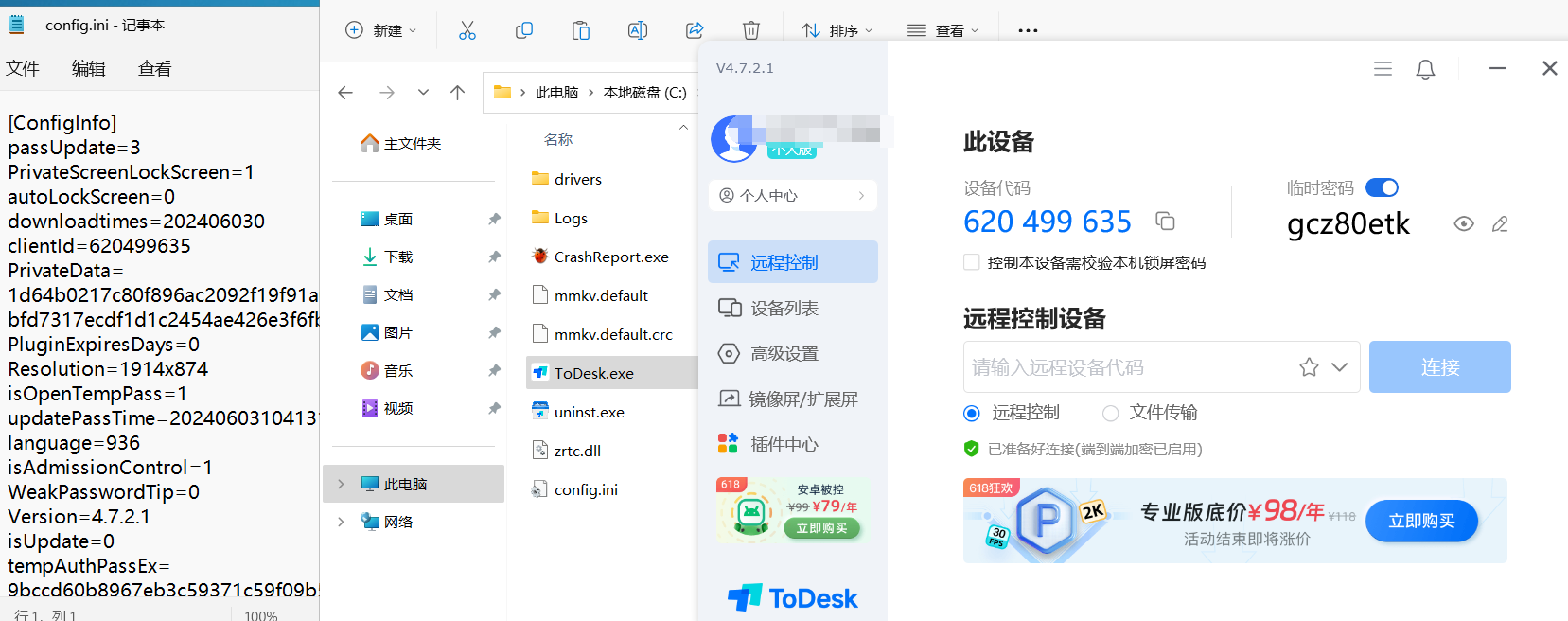Open the 查看 view dropdown in Explorer

pos(943,30)
